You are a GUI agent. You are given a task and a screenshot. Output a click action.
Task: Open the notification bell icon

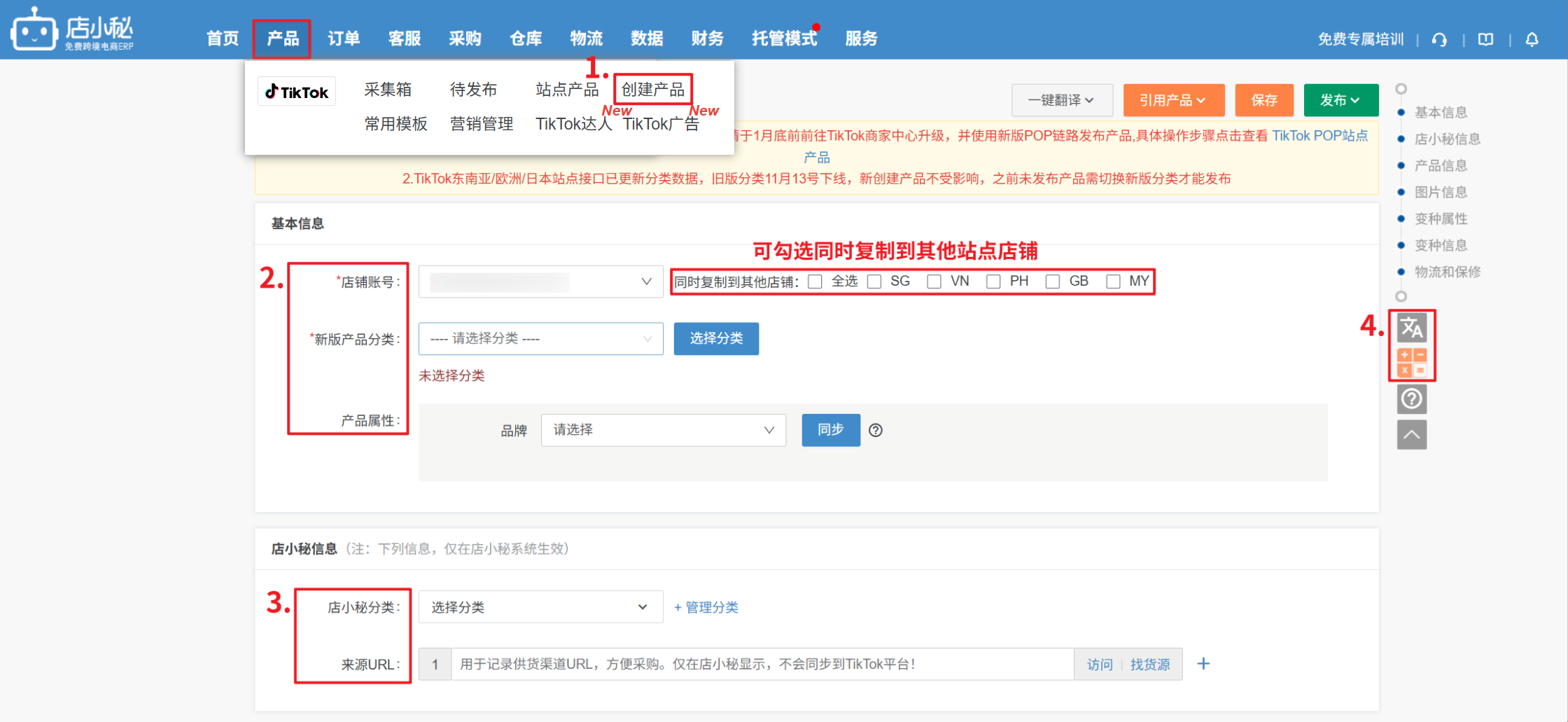coord(1532,39)
